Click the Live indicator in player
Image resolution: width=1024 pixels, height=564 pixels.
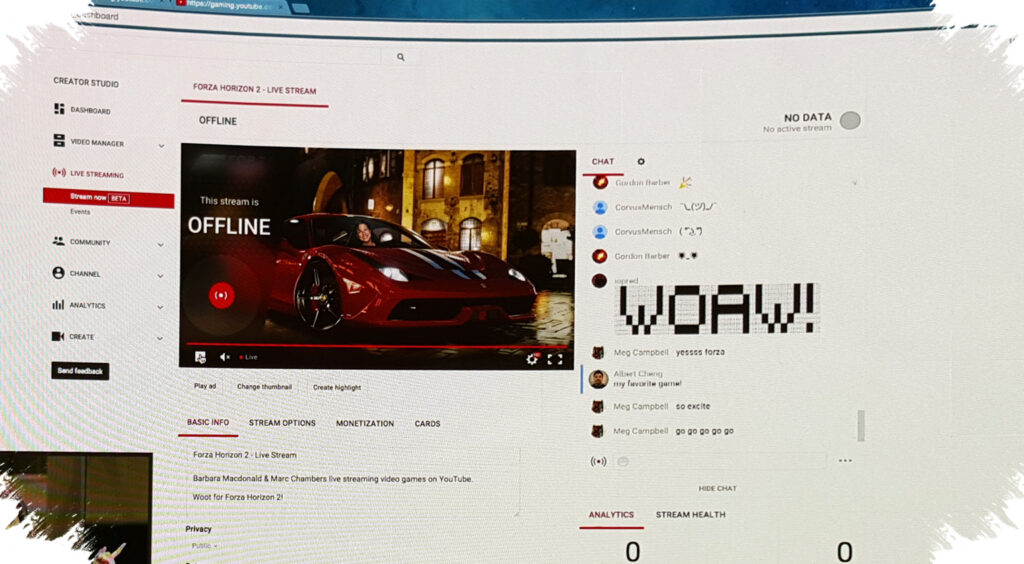pyautogui.click(x=249, y=357)
